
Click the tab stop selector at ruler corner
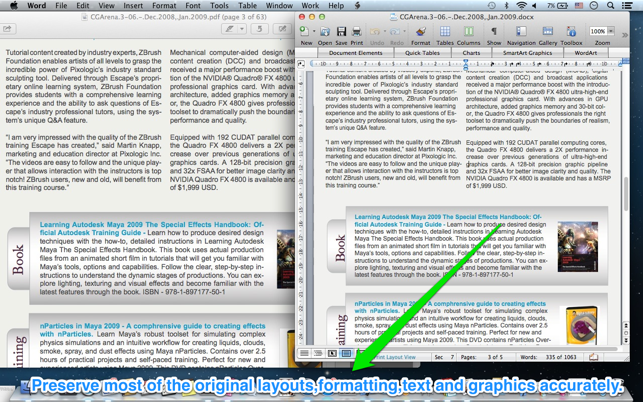coord(301,64)
